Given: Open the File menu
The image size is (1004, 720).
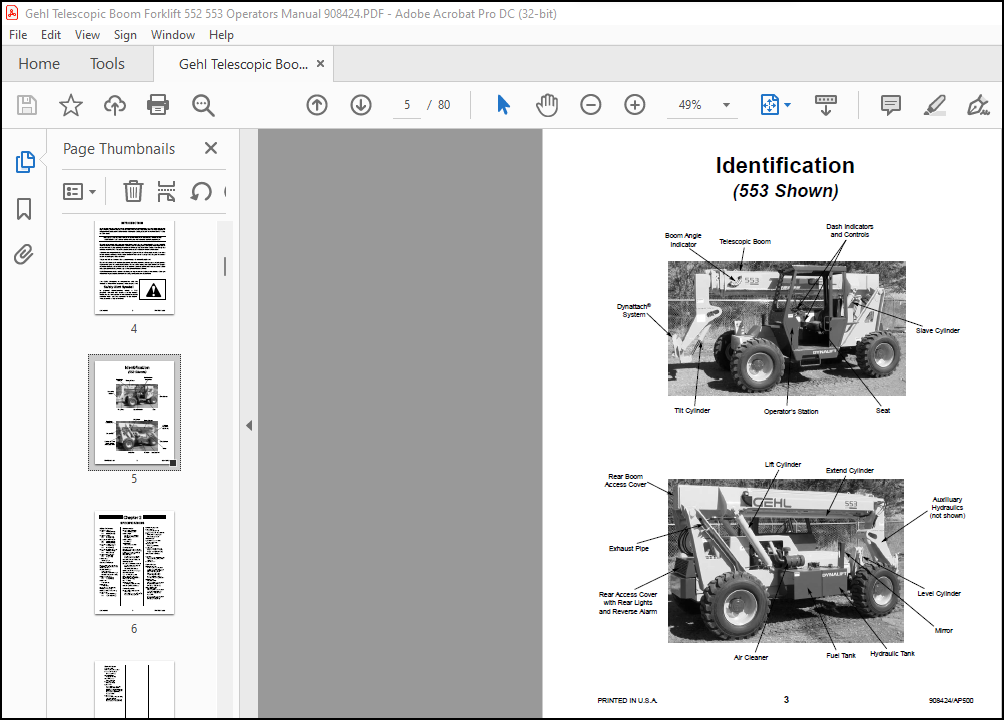Looking at the screenshot, I should click(x=18, y=35).
